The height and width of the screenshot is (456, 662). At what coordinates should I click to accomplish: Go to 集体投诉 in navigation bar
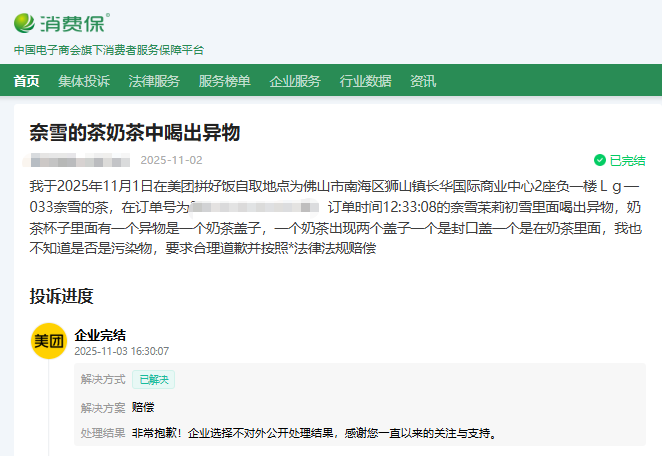click(84, 81)
